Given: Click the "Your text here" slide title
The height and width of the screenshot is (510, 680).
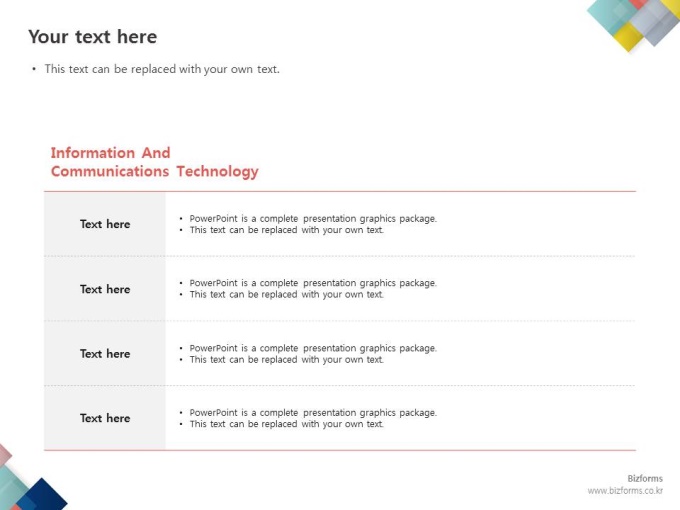Looking at the screenshot, I should pyautogui.click(x=92, y=37).
